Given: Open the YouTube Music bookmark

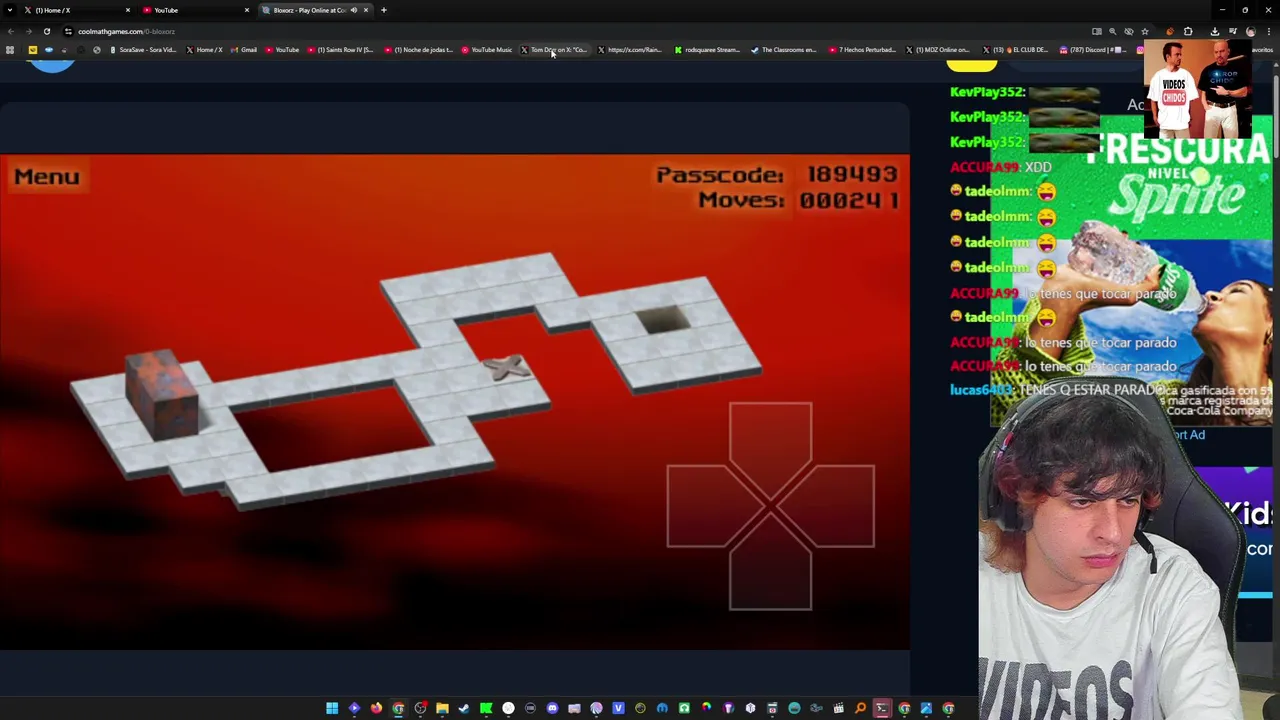Looking at the screenshot, I should 487,50.
